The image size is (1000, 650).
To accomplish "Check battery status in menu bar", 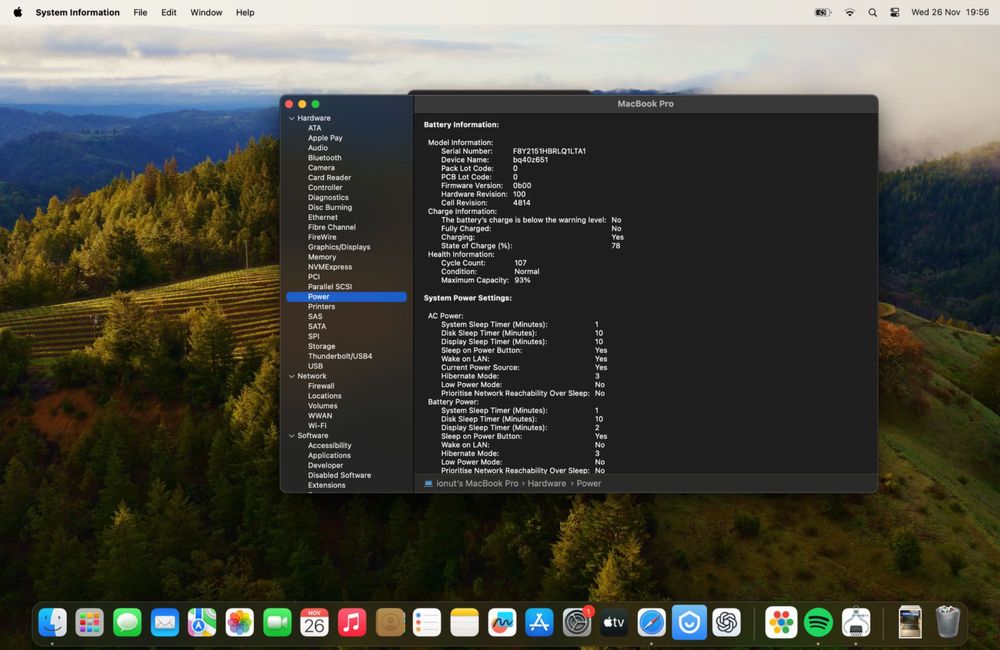I will [823, 12].
